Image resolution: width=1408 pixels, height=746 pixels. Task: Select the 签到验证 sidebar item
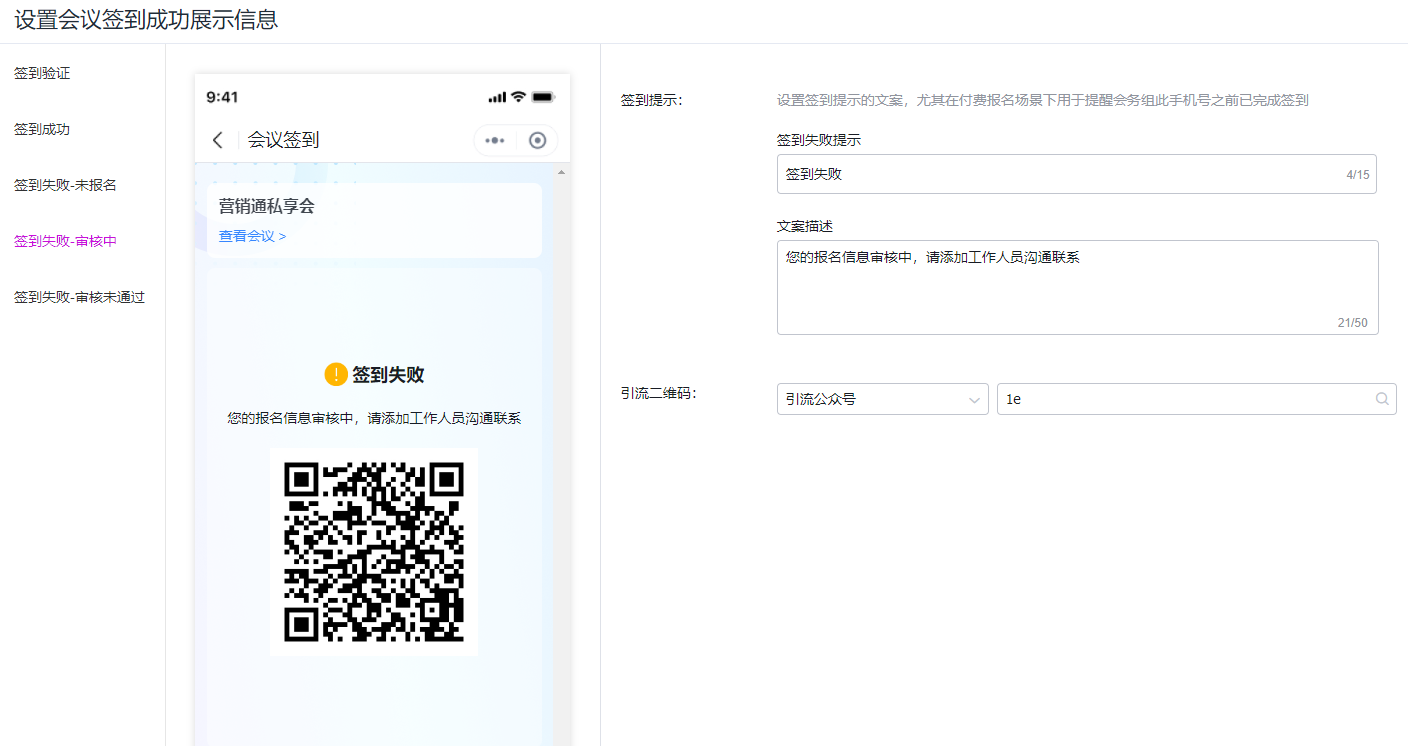(42, 73)
